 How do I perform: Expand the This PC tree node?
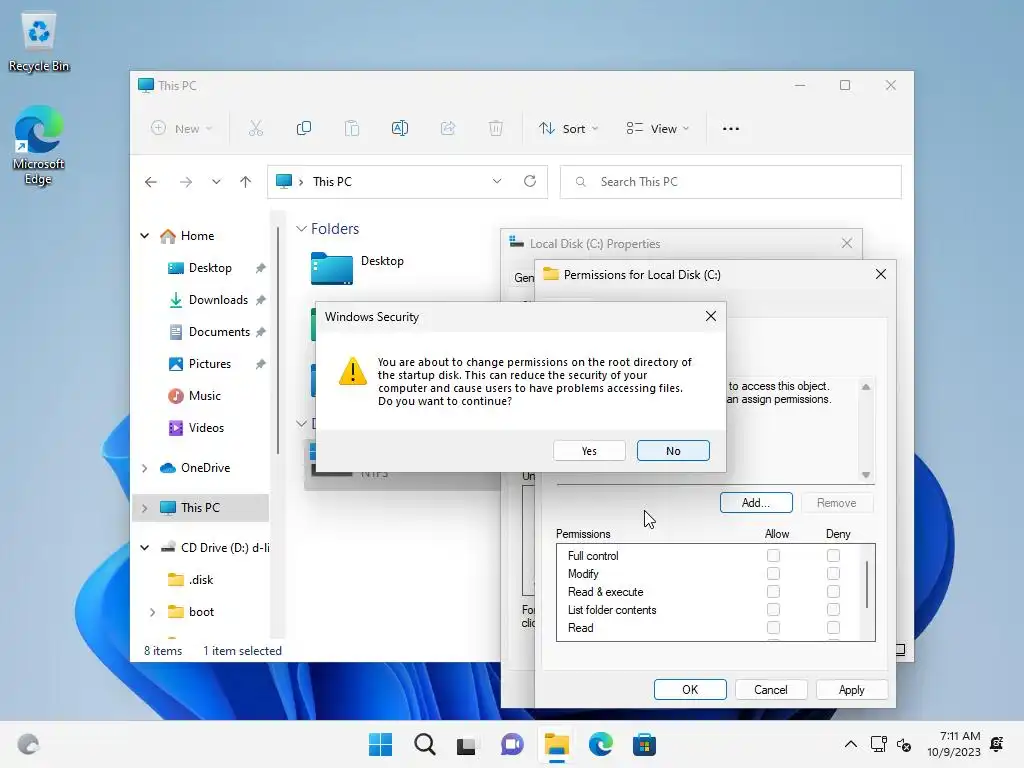[x=145, y=507]
